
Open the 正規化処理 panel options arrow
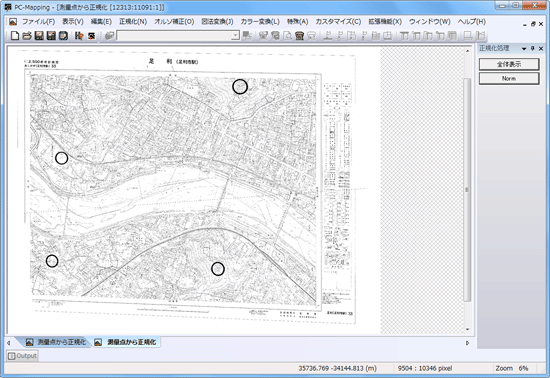coord(524,49)
